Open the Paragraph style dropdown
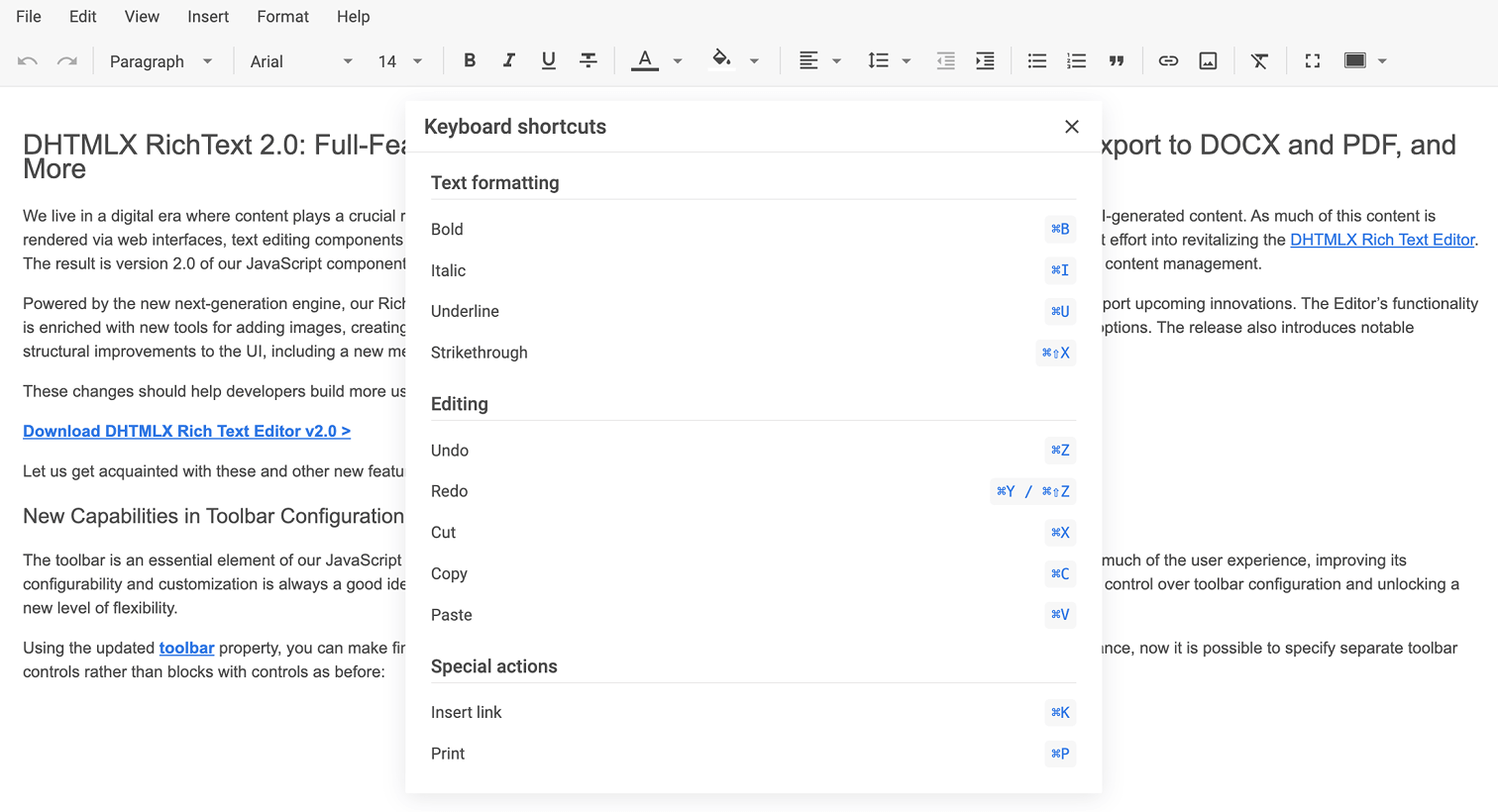 point(160,61)
